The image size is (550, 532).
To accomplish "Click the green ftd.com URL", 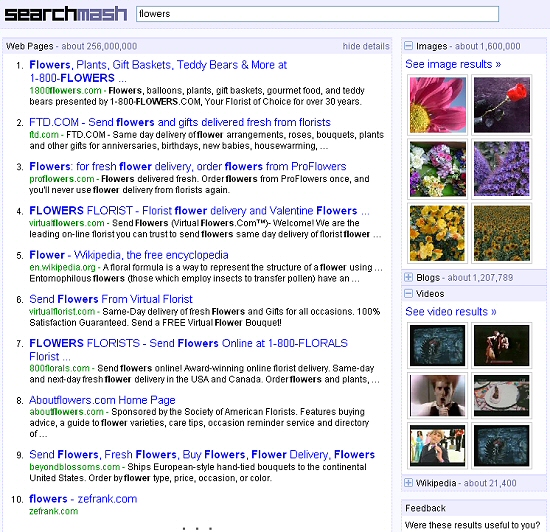I will [44, 135].
